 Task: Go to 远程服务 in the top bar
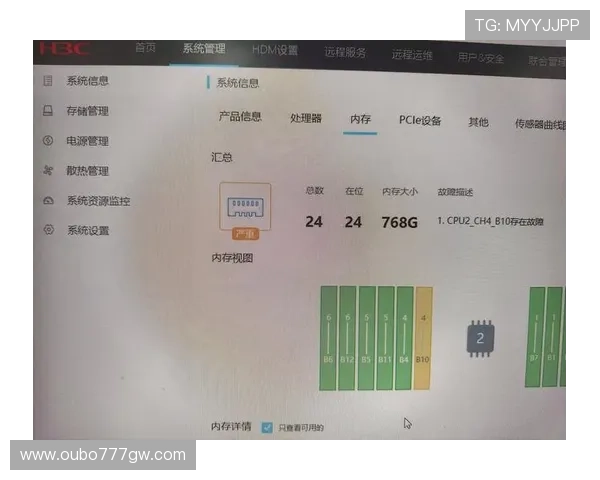345,52
